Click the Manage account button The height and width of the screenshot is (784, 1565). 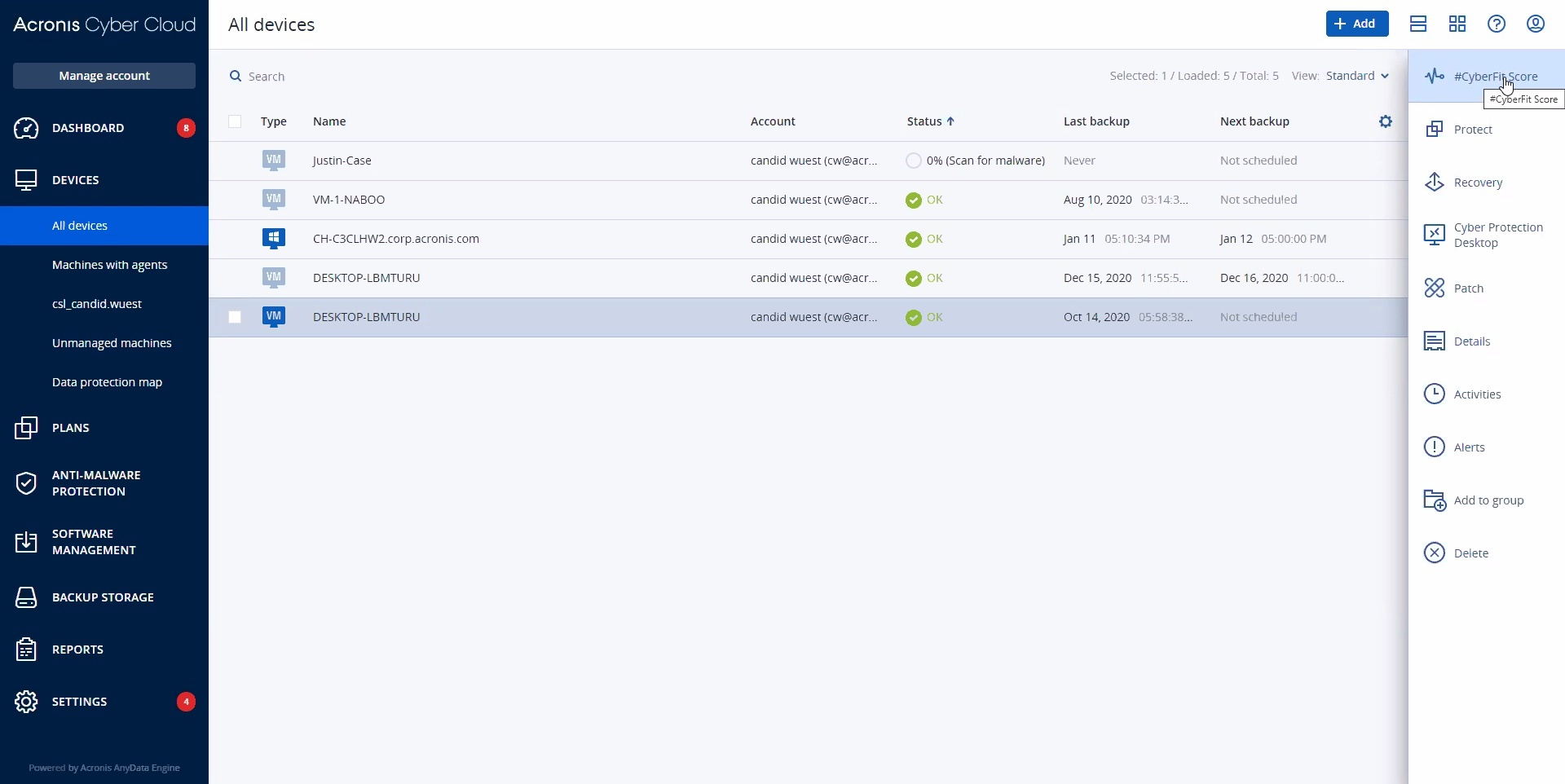(x=104, y=76)
